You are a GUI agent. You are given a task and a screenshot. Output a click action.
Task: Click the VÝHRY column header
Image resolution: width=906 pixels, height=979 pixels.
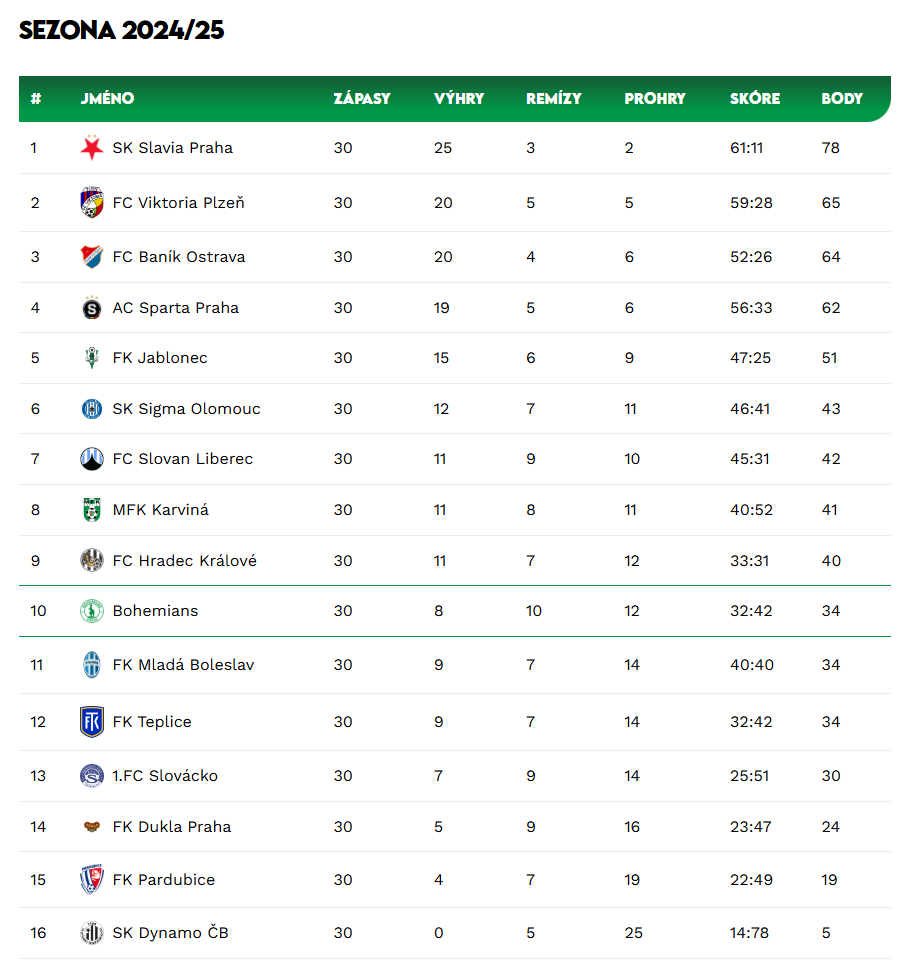459,99
